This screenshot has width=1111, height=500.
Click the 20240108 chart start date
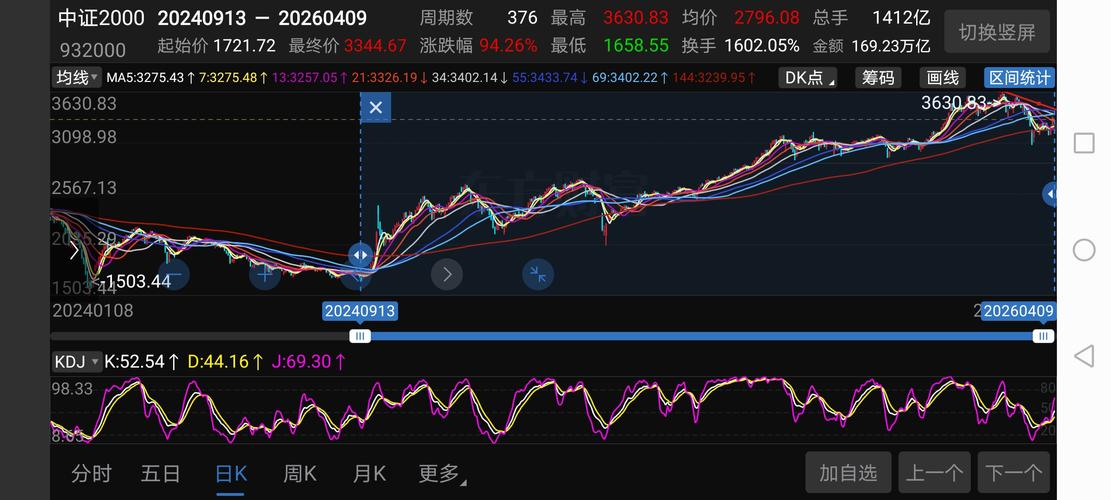[92, 311]
